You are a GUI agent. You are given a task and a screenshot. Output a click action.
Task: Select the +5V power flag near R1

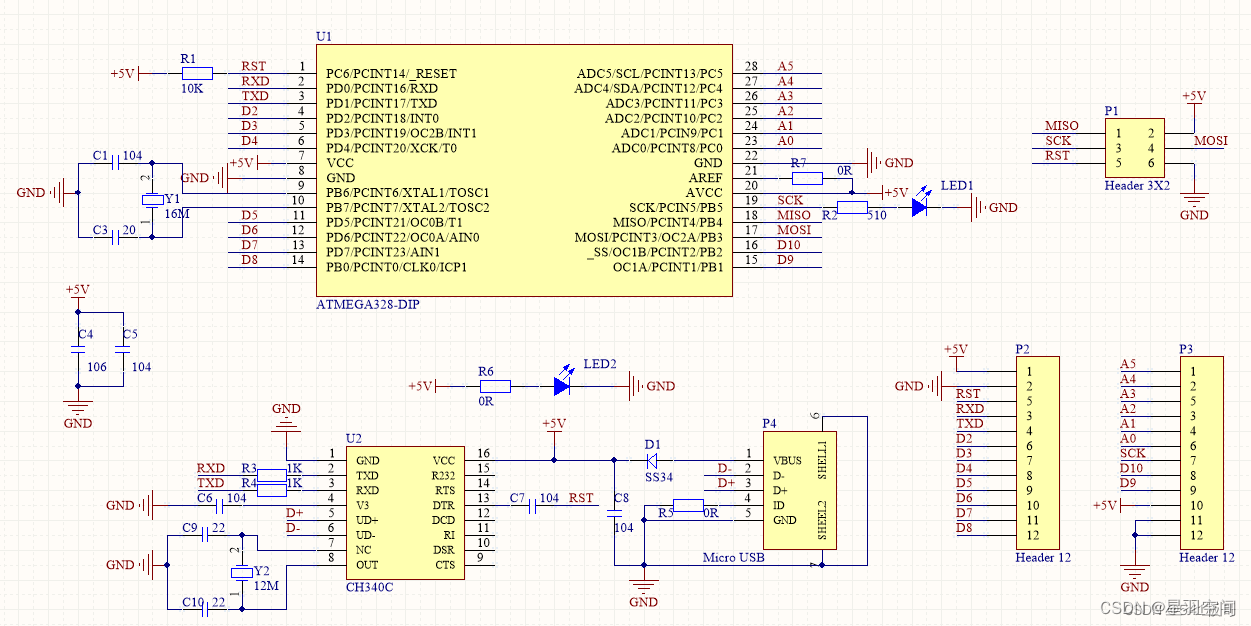pyautogui.click(x=124, y=72)
